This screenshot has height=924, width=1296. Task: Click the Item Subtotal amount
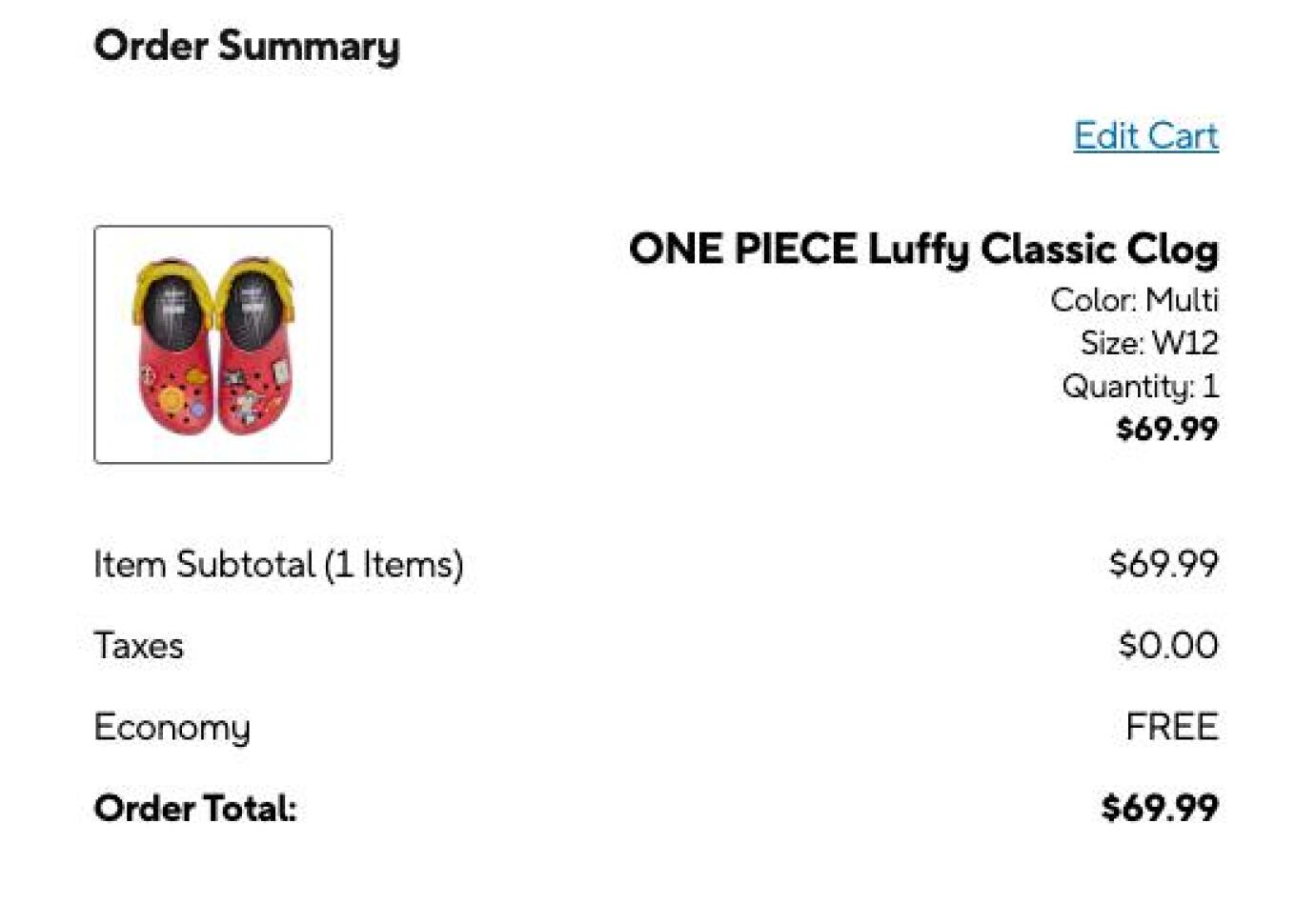coord(1163,564)
